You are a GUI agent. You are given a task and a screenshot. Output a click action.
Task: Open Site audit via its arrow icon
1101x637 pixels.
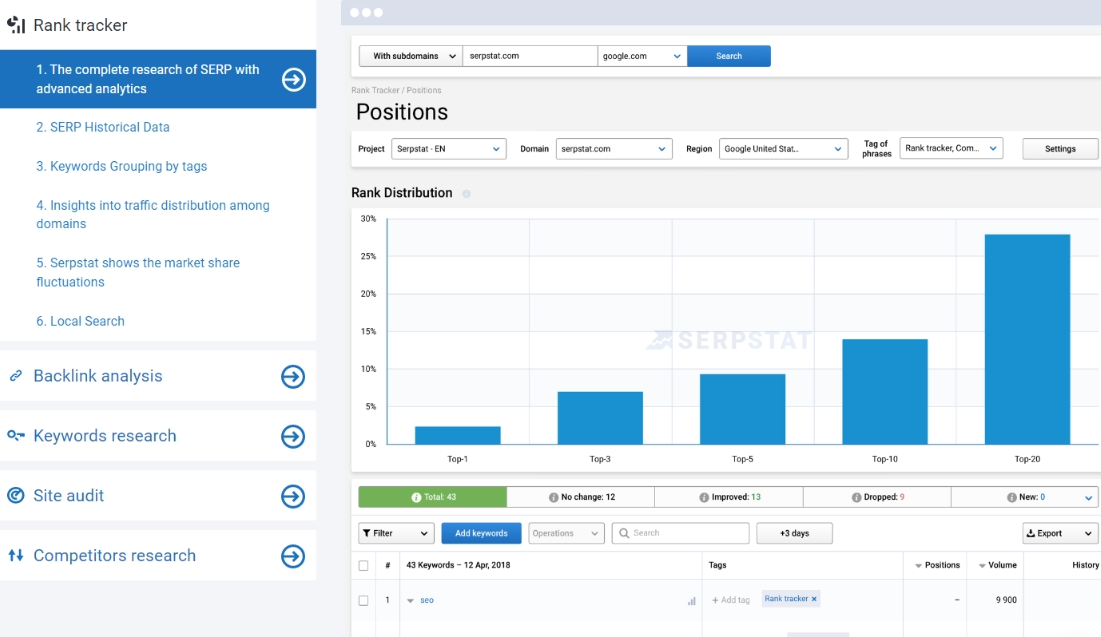[x=292, y=496]
